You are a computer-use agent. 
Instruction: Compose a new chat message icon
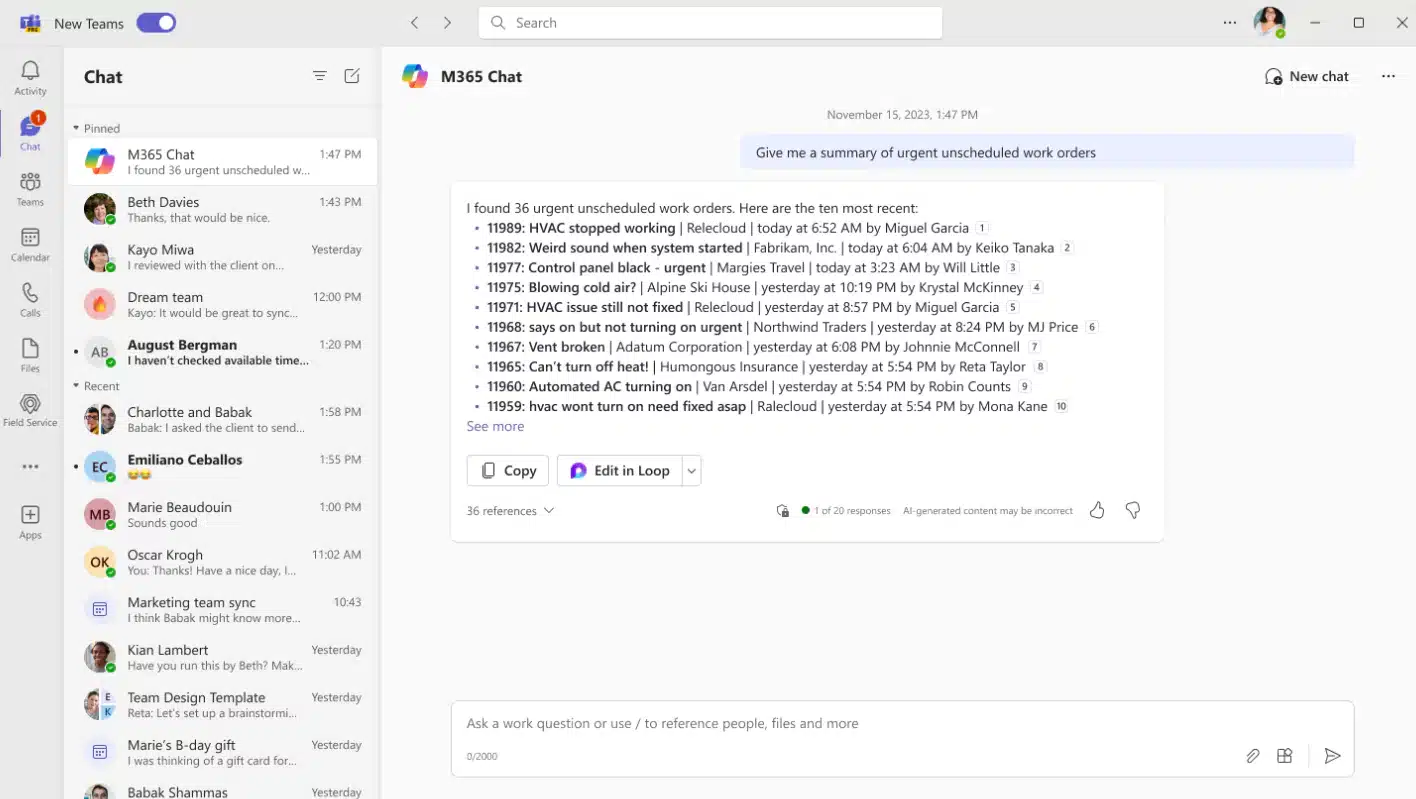point(352,76)
